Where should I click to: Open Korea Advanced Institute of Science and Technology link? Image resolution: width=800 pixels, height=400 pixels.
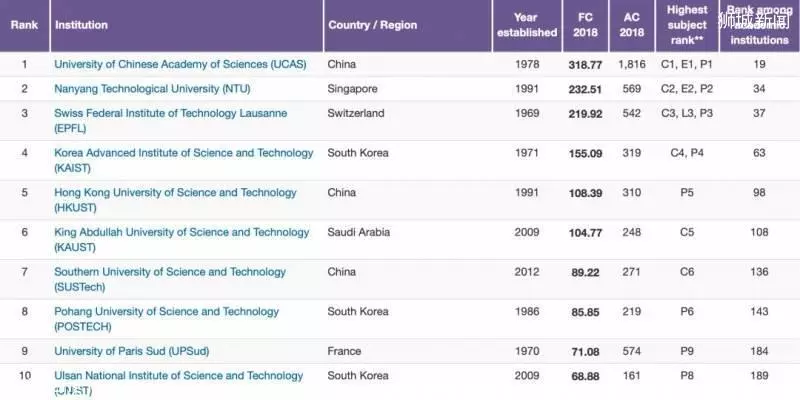tap(184, 161)
